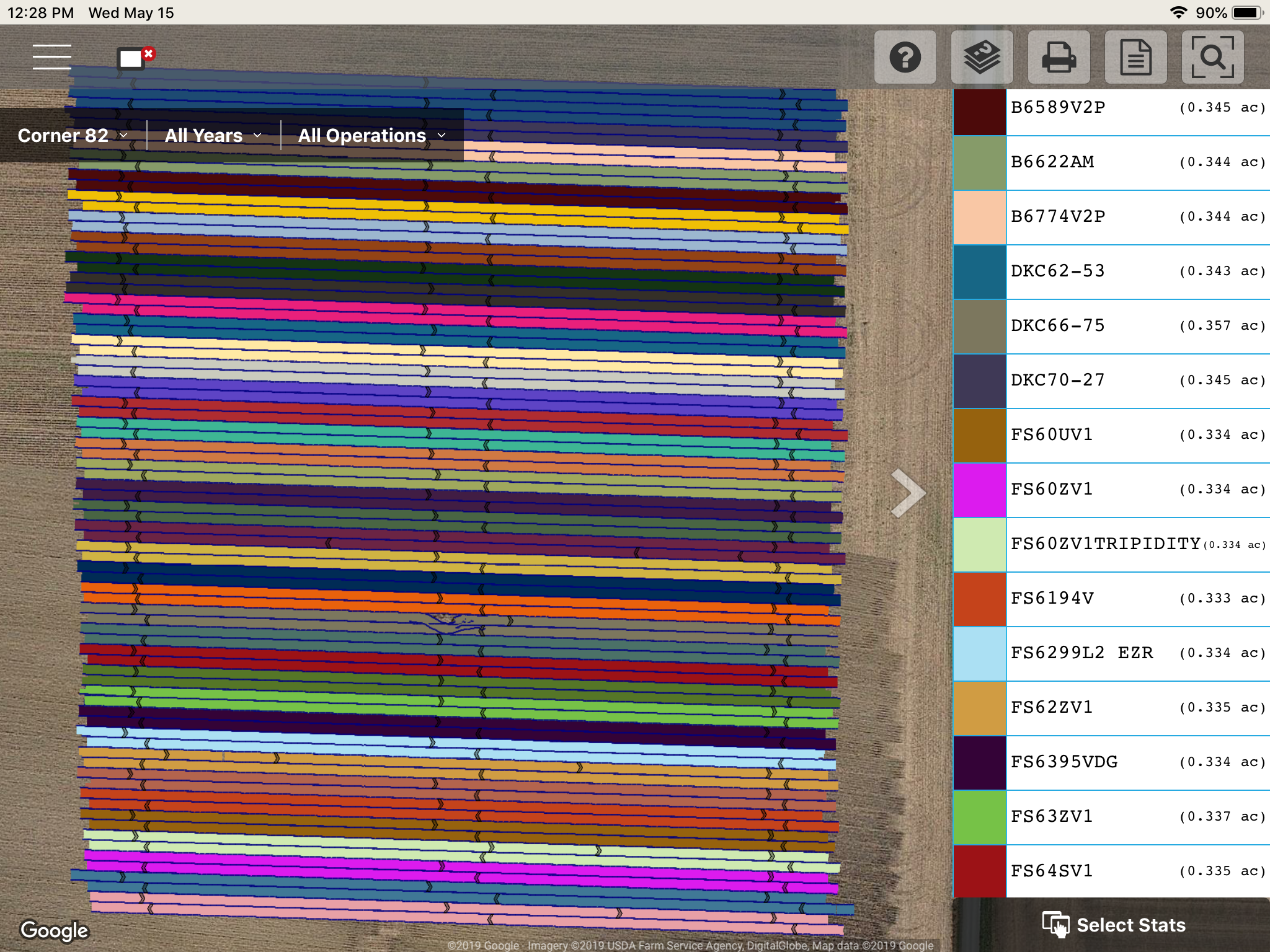
Task: Tap the battery indicator in status bar
Action: coord(1247,12)
